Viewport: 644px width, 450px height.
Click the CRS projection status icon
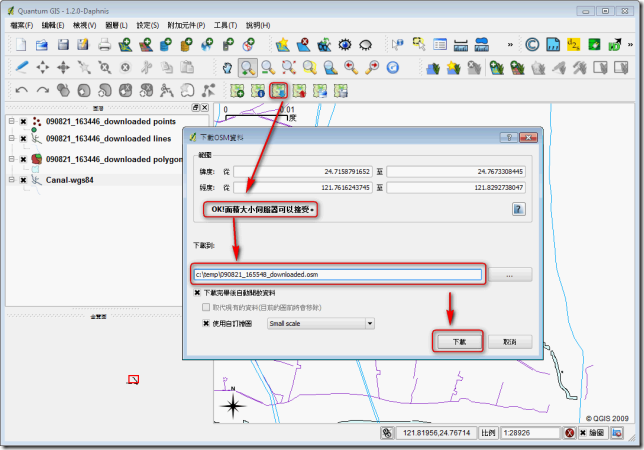coord(617,433)
